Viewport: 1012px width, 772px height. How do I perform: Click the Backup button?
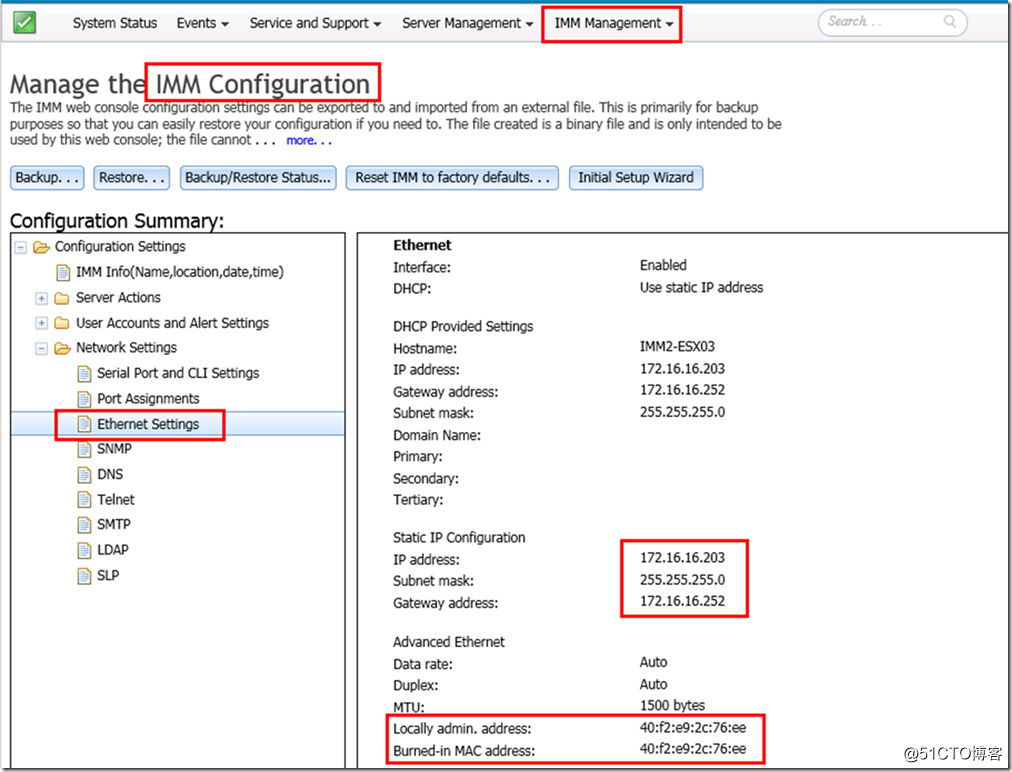point(49,178)
